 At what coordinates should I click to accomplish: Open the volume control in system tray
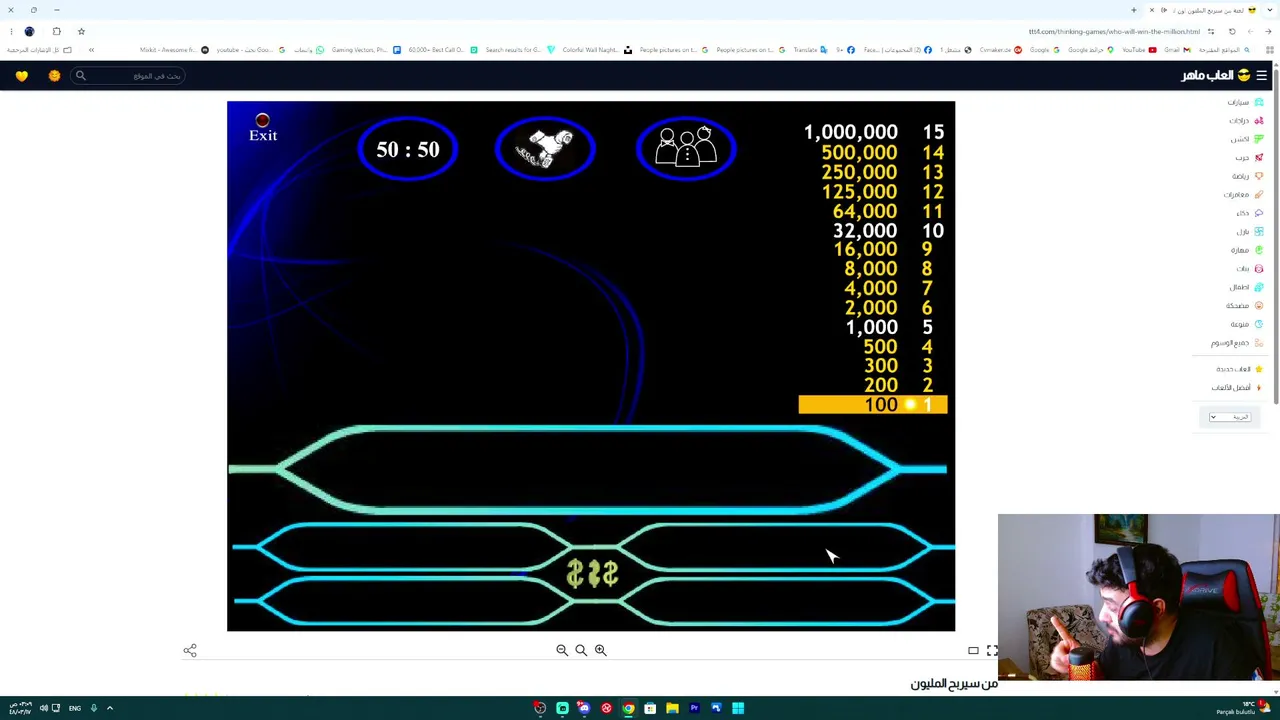click(x=43, y=708)
